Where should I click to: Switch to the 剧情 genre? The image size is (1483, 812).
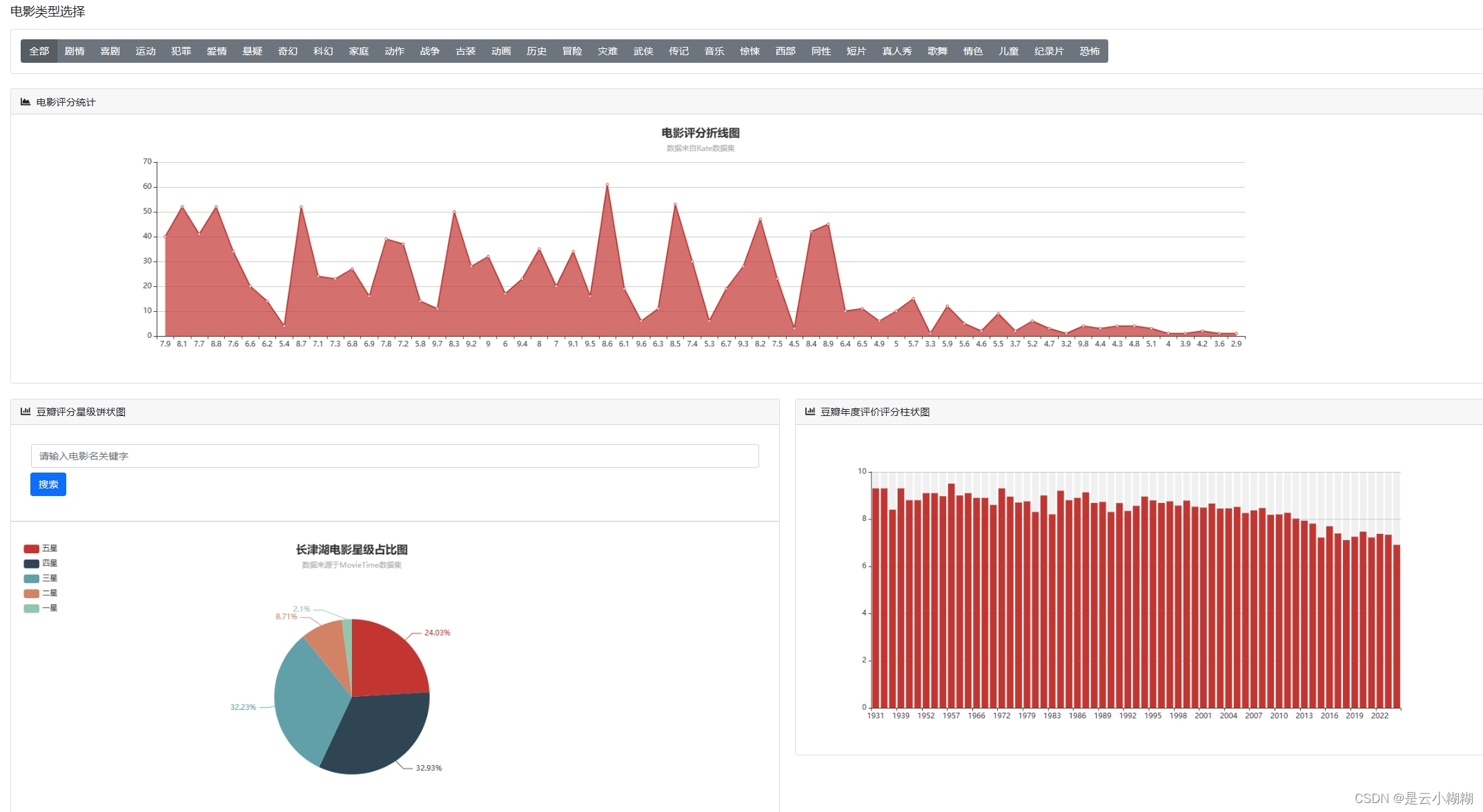[x=75, y=52]
